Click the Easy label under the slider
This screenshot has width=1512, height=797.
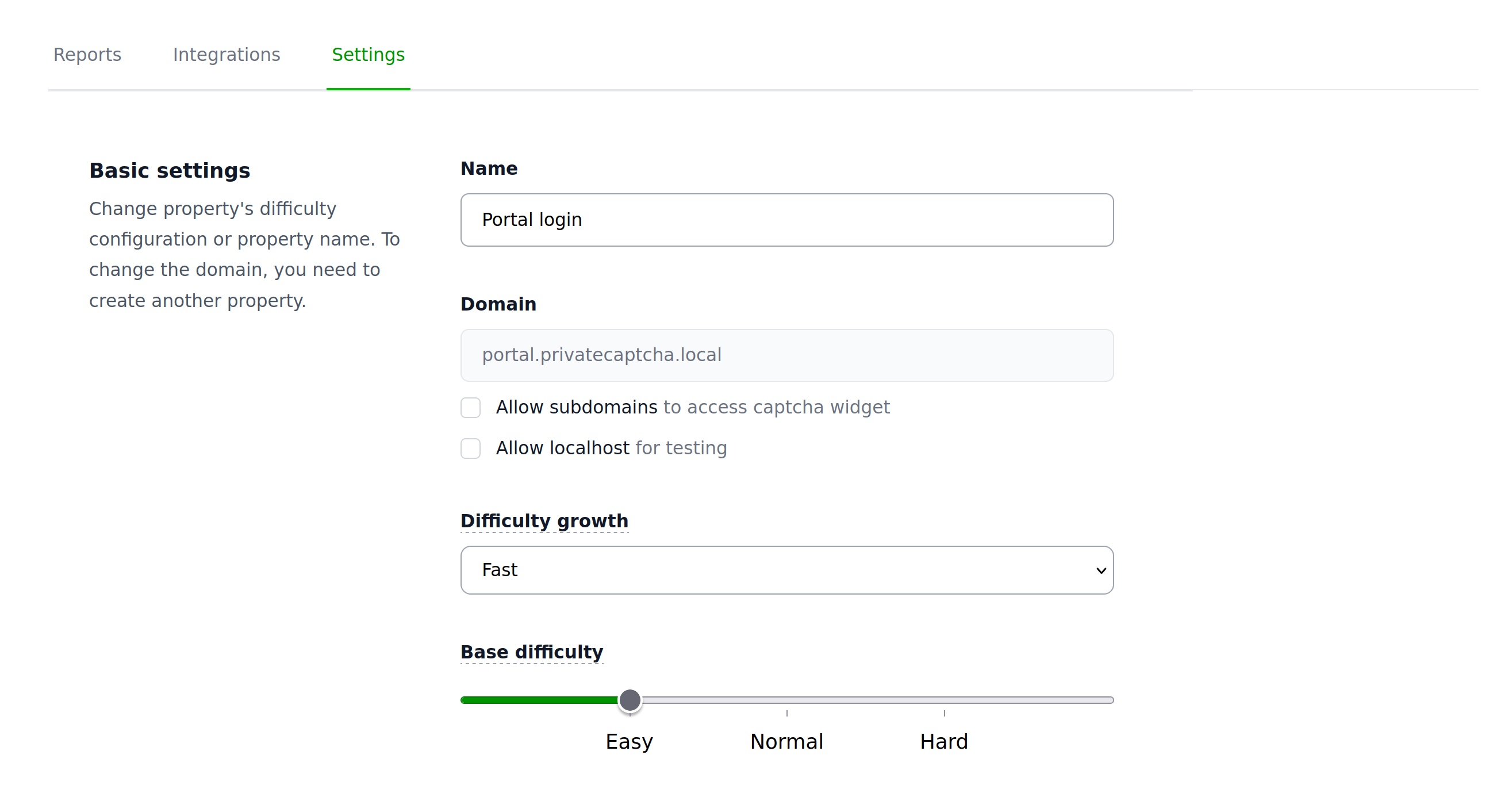(629, 741)
